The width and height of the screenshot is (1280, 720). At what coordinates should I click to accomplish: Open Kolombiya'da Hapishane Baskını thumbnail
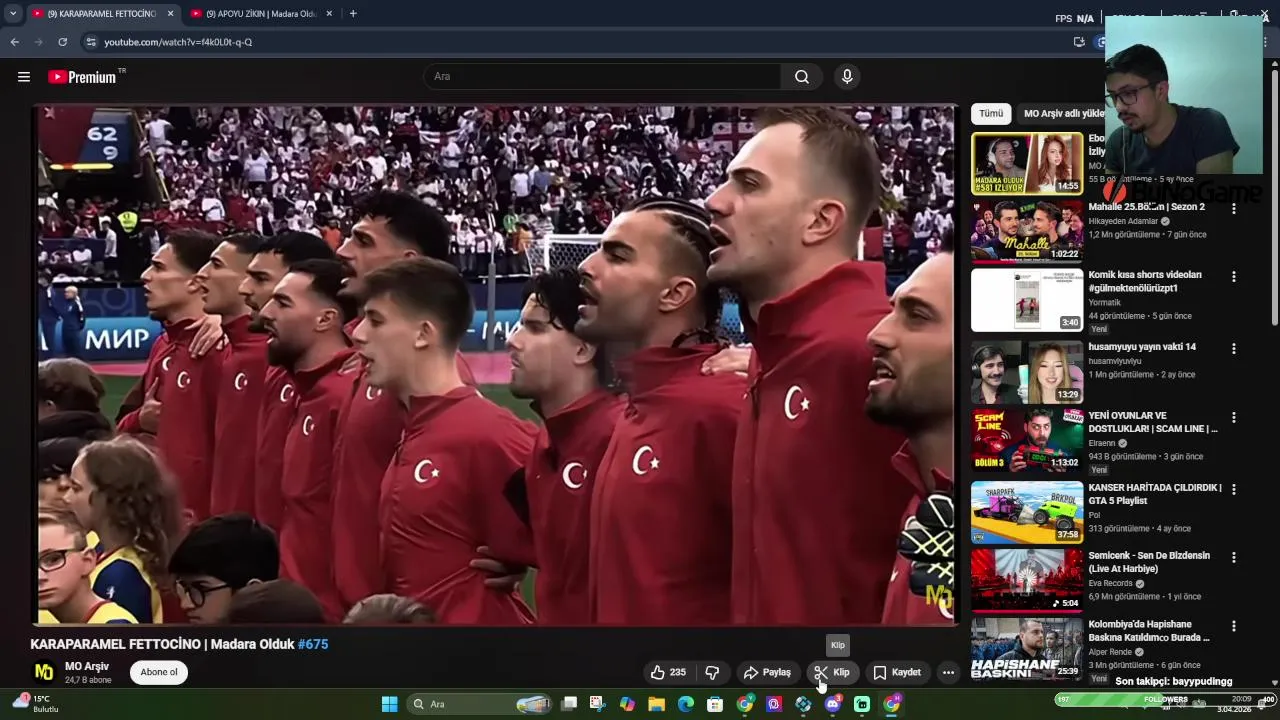pyautogui.click(x=1027, y=649)
